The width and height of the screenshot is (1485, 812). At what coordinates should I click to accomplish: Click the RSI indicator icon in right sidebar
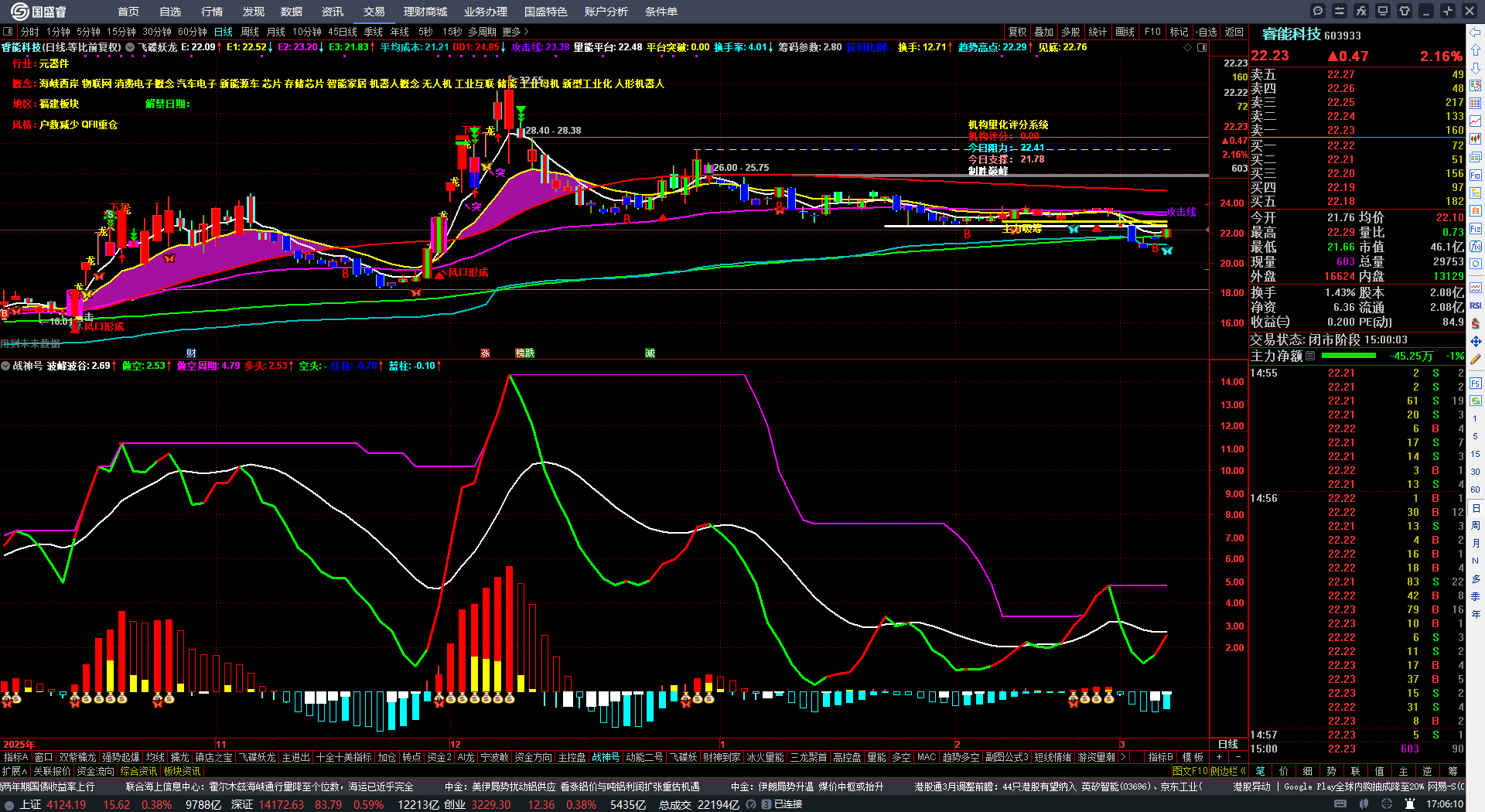pyautogui.click(x=1476, y=305)
